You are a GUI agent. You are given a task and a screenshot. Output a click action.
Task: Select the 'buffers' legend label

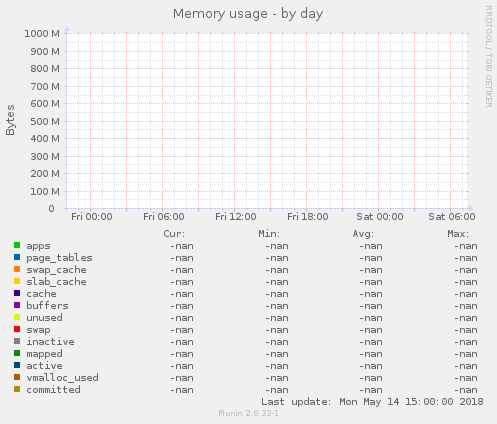coord(47,306)
